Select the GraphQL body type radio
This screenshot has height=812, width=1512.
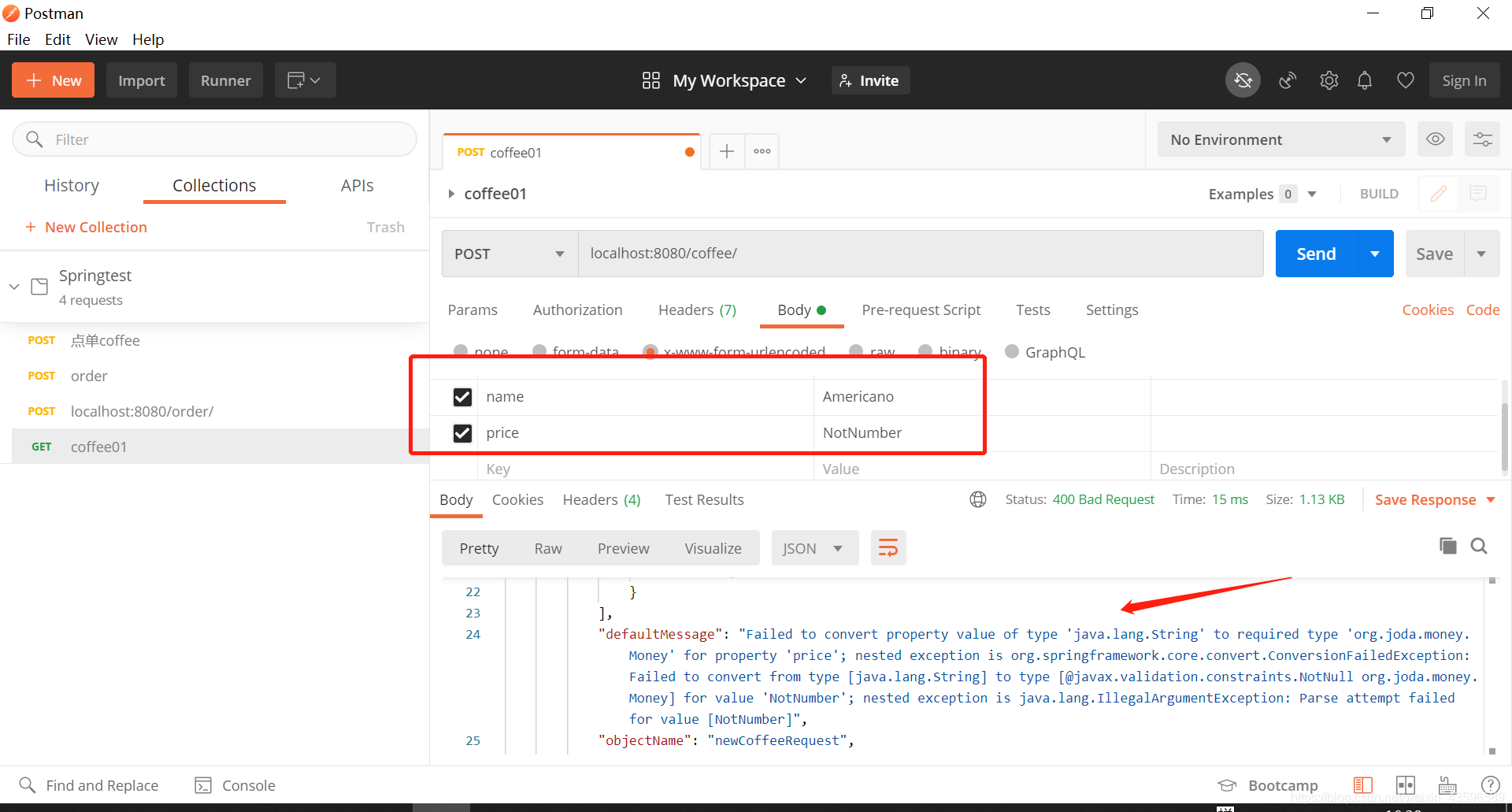1012,351
